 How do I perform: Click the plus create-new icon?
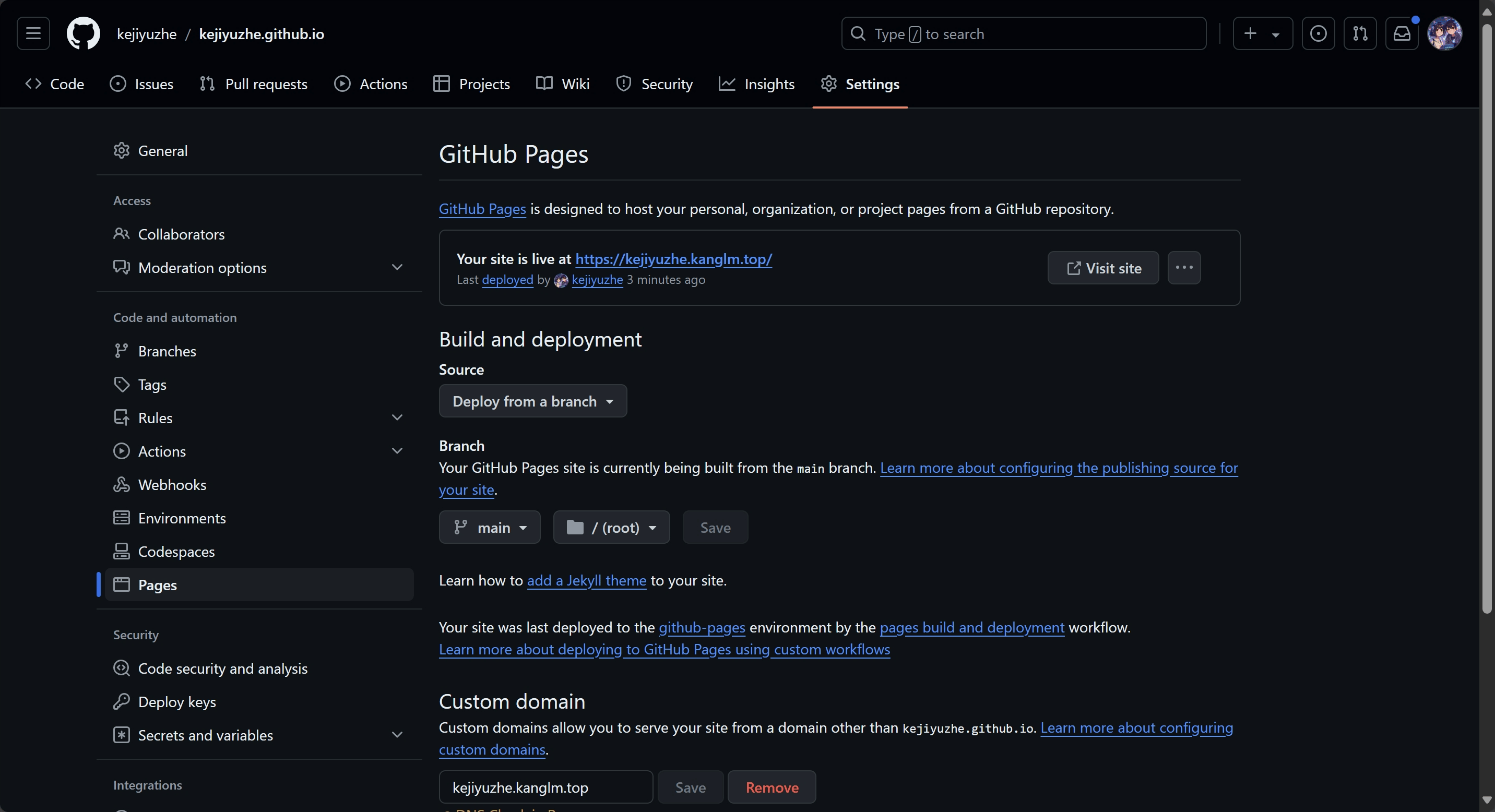coord(1250,33)
